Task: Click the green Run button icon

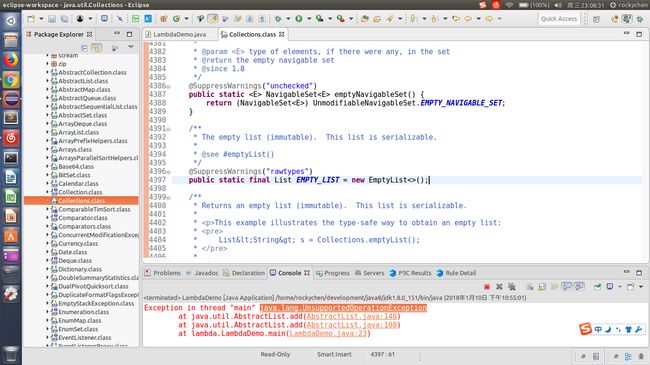Action: (x=298, y=19)
